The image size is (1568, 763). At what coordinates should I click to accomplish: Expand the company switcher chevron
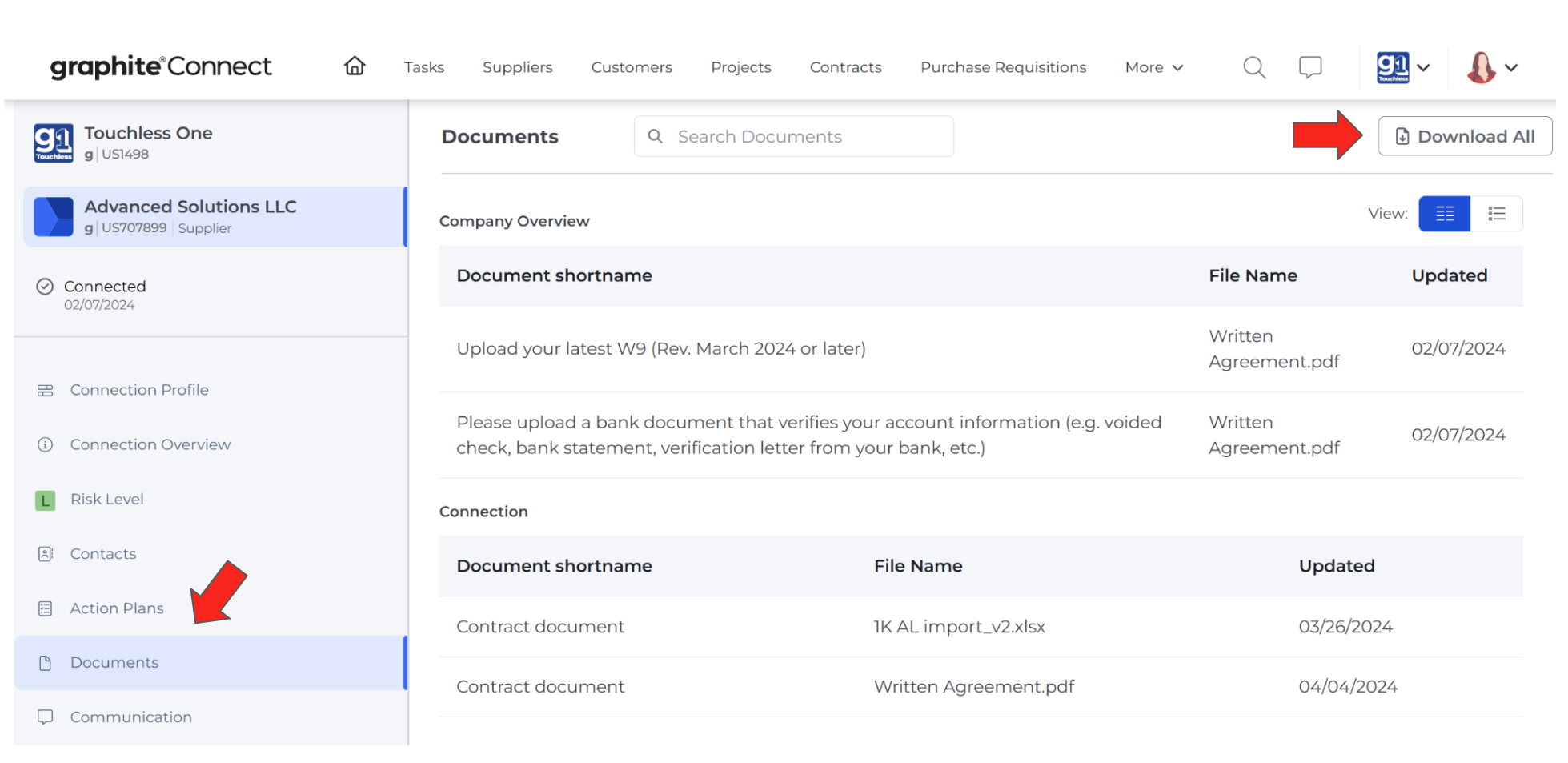pos(1423,67)
